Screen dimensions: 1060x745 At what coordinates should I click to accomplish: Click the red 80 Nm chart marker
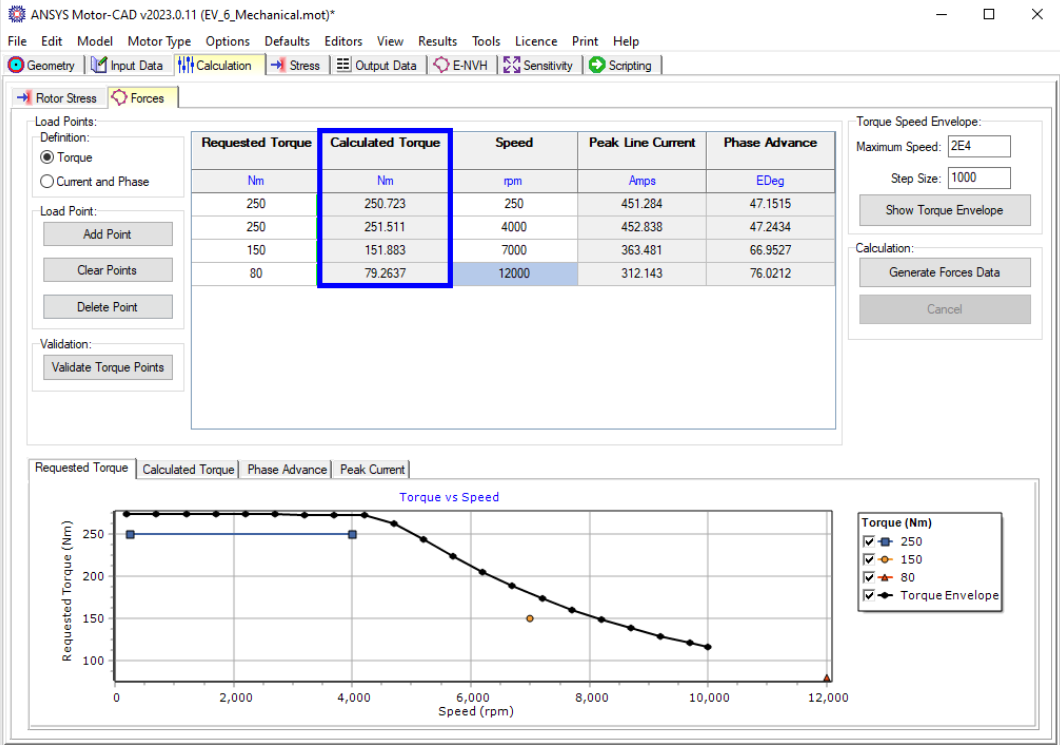[x=827, y=677]
